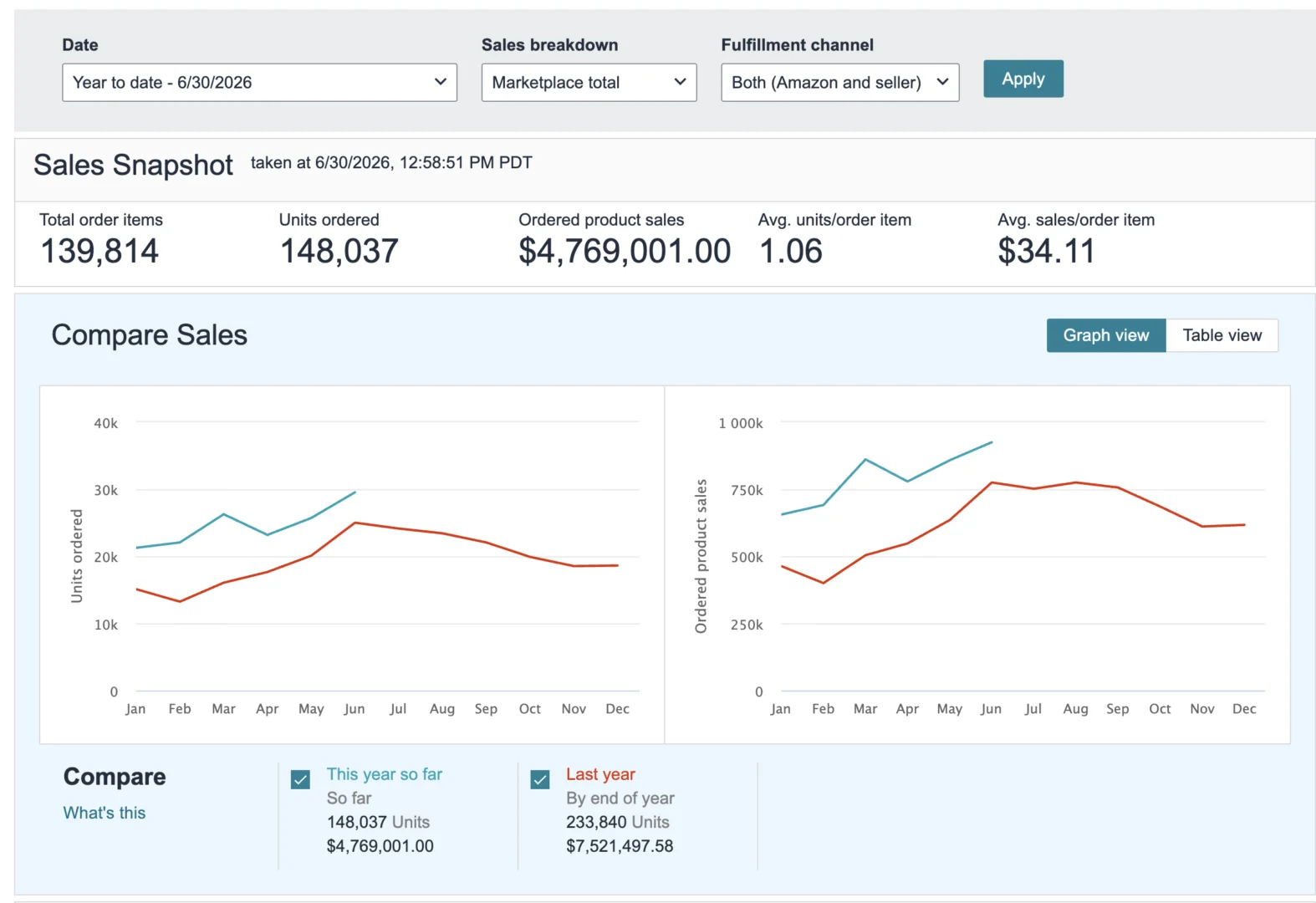Open the What's this link
This screenshot has width=1316, height=903.
click(x=105, y=813)
